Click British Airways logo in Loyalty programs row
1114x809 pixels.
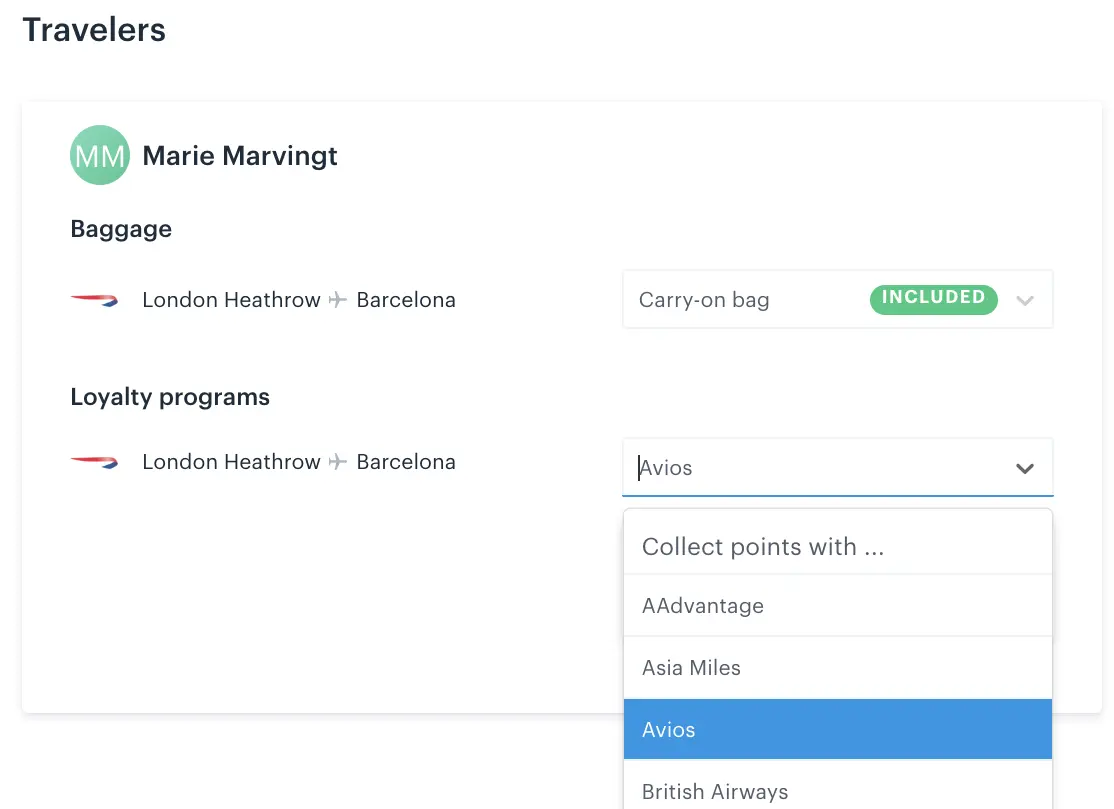click(x=94, y=462)
